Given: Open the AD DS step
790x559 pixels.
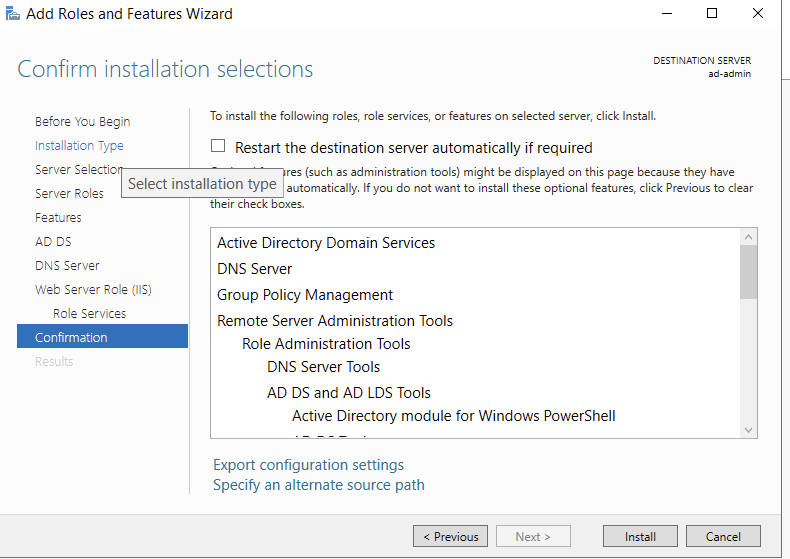Looking at the screenshot, I should [53, 242].
